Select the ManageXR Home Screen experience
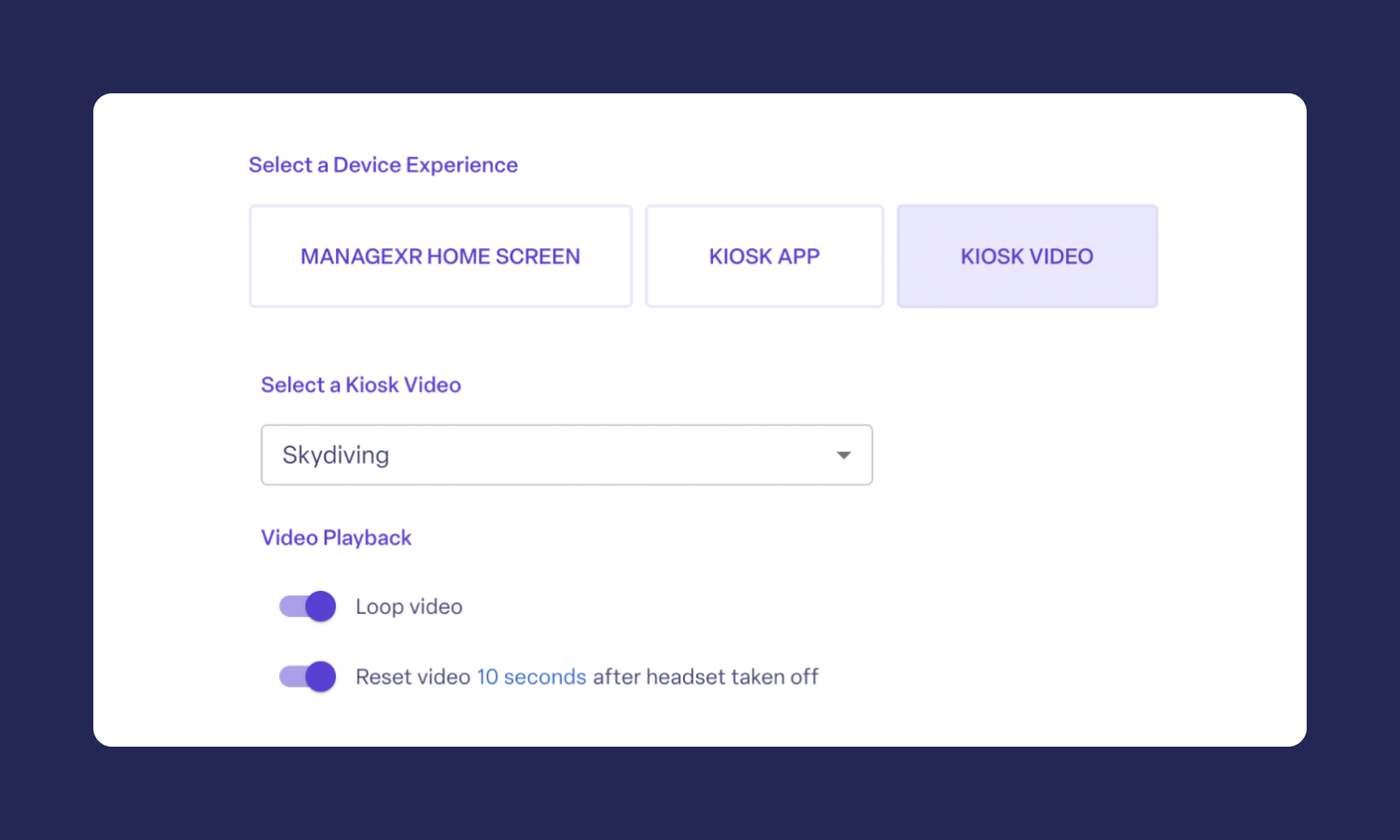1400x840 pixels. [441, 256]
